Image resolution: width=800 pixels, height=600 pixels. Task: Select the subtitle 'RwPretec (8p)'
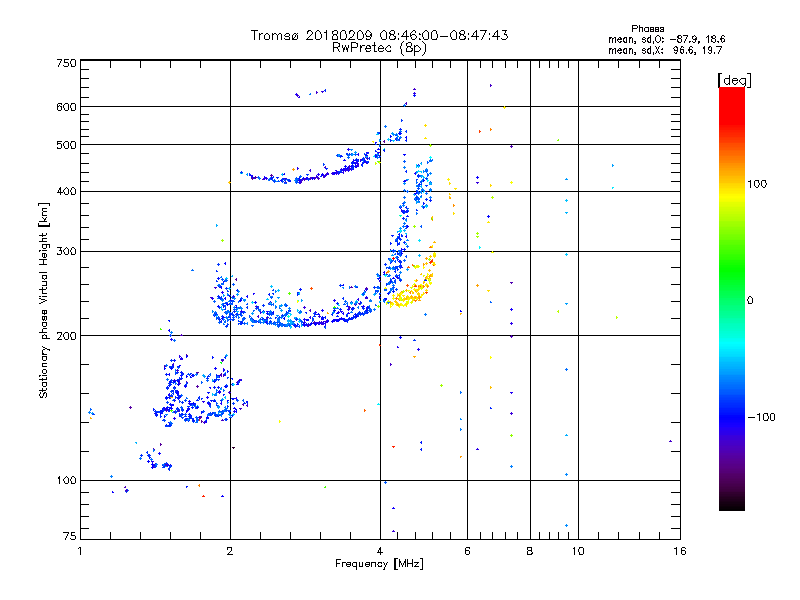pos(379,48)
